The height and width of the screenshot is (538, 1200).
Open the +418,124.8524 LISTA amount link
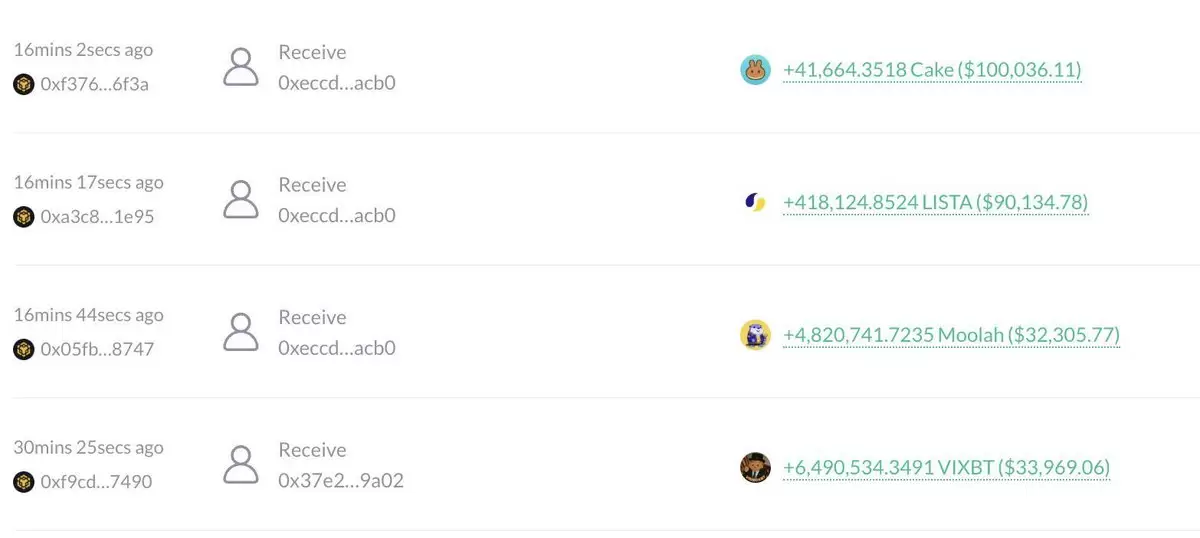point(935,203)
